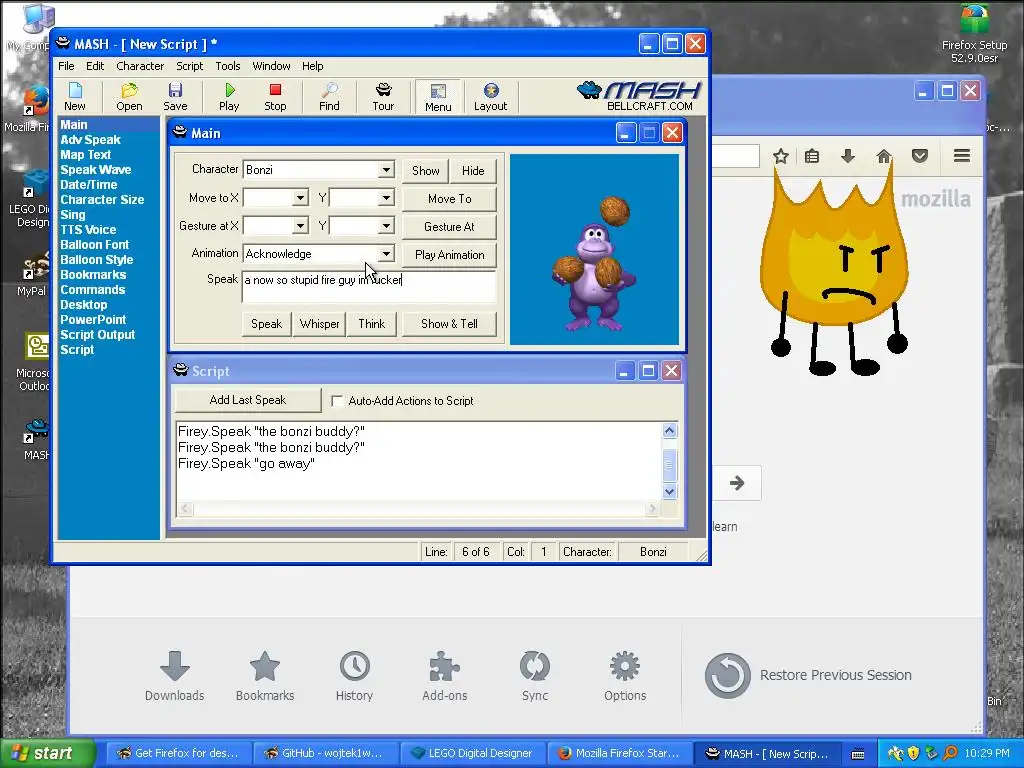1024x768 pixels.
Task: Open the Window menu
Action: coord(271,66)
